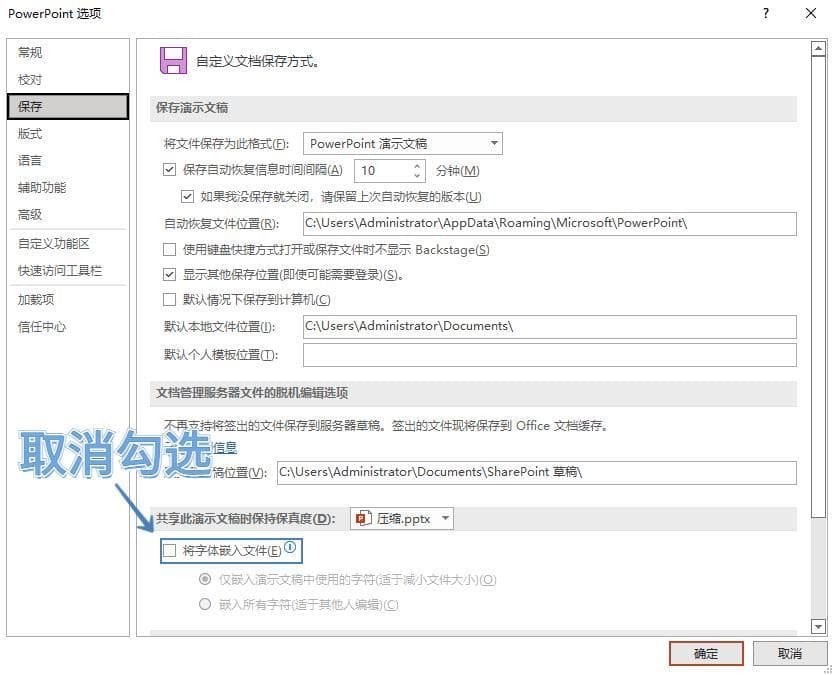Enable 默认情况下保存到计算机 checkbox

169,299
